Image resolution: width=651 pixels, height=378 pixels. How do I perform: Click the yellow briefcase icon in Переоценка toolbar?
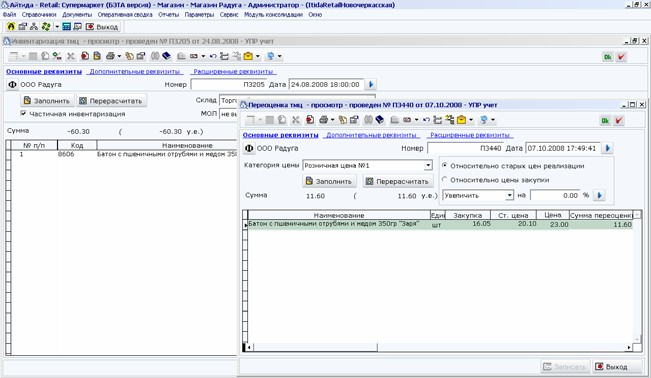461,120
